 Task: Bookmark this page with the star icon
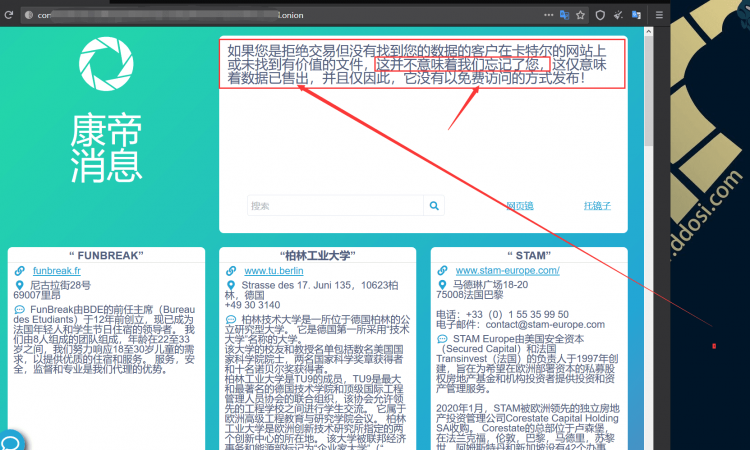tap(581, 15)
